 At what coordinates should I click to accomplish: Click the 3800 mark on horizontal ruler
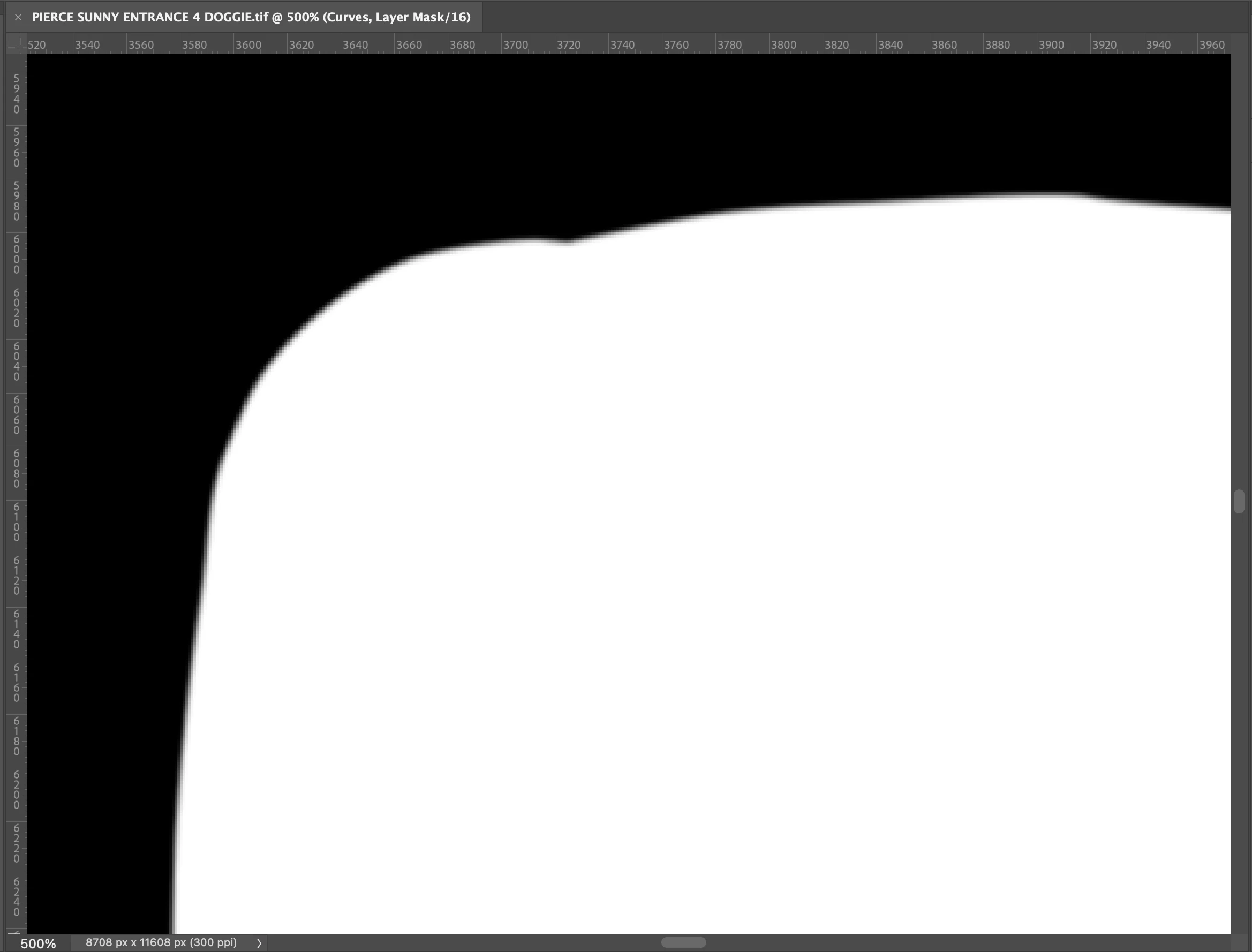tap(783, 45)
